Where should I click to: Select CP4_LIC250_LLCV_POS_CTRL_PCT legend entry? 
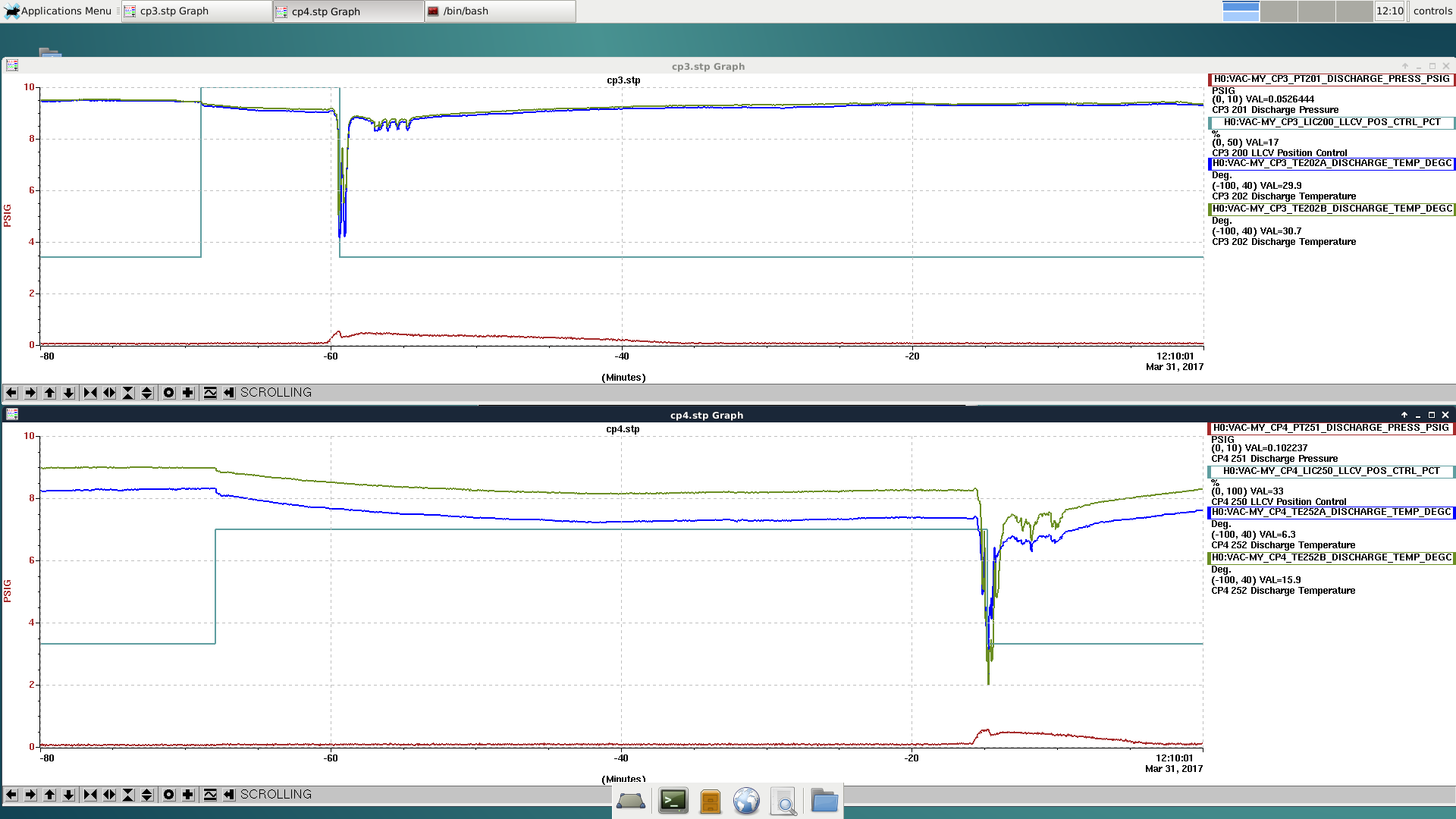click(x=1331, y=471)
